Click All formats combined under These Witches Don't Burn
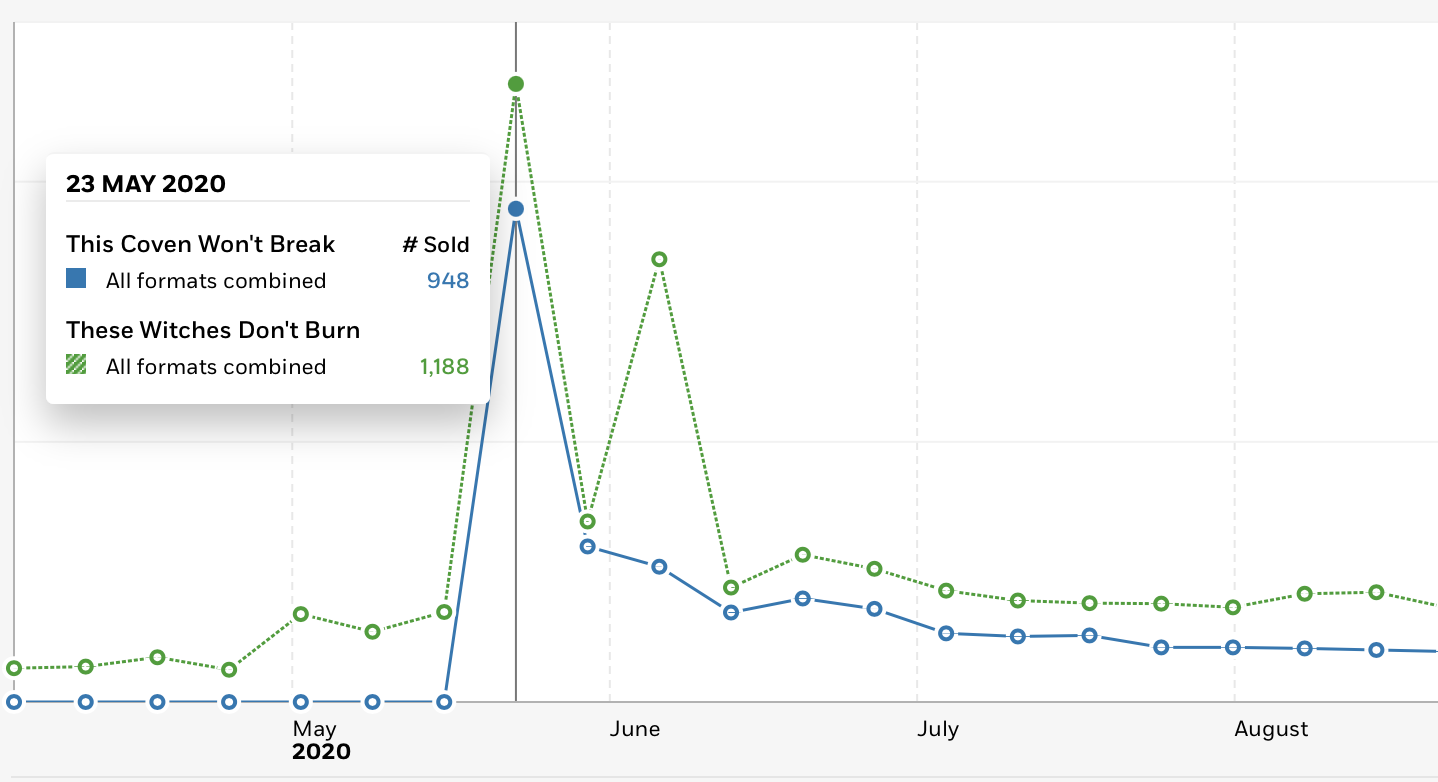Screen dimensions: 1438x782 [216, 367]
